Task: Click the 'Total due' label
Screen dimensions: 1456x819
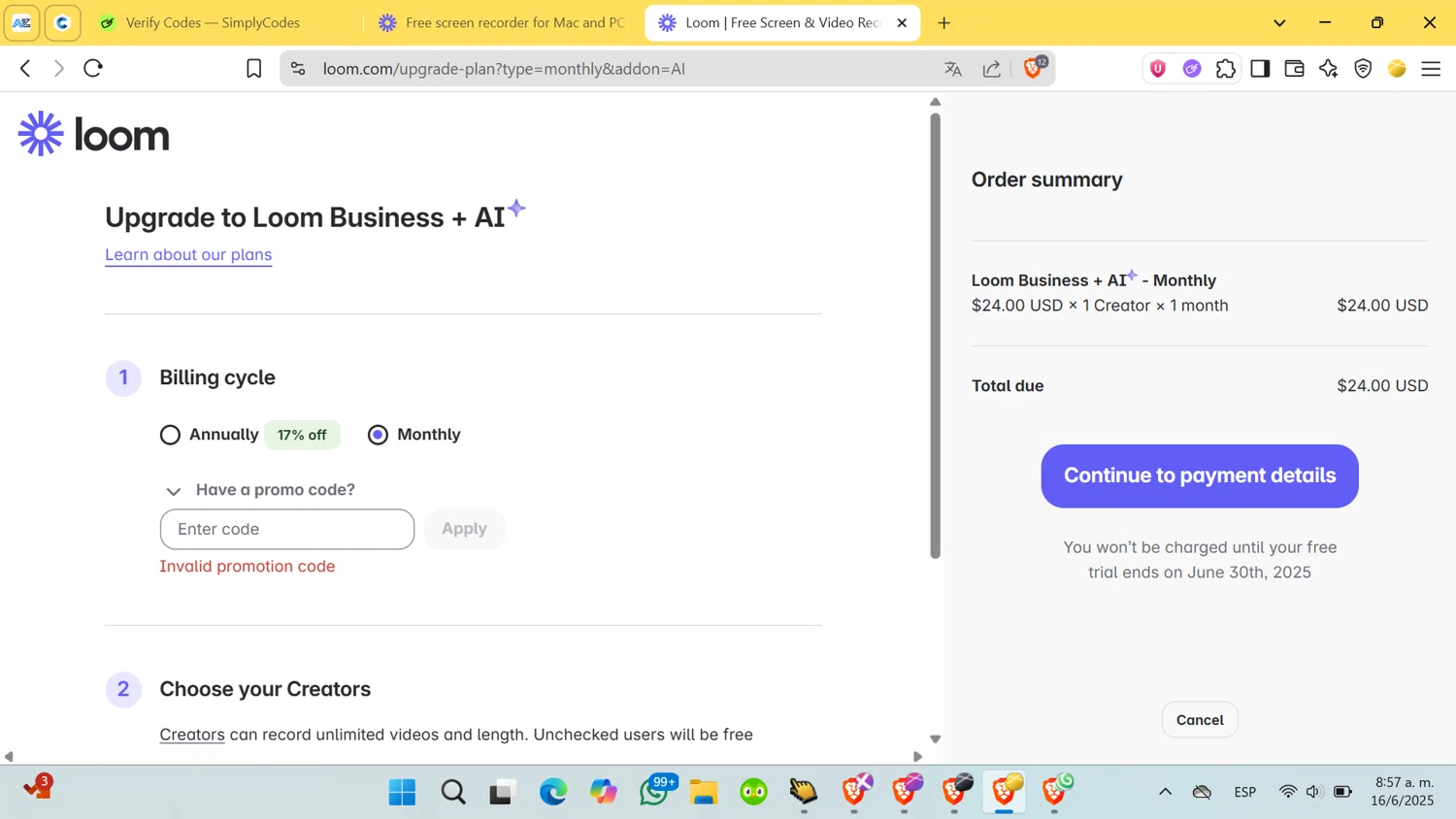Action: click(1008, 385)
